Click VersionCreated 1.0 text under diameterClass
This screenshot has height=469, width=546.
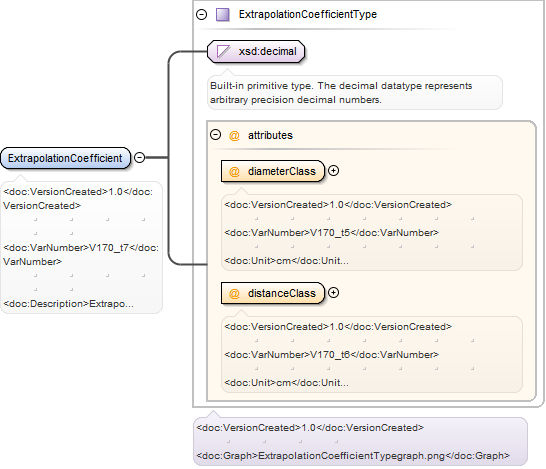[x=338, y=204]
